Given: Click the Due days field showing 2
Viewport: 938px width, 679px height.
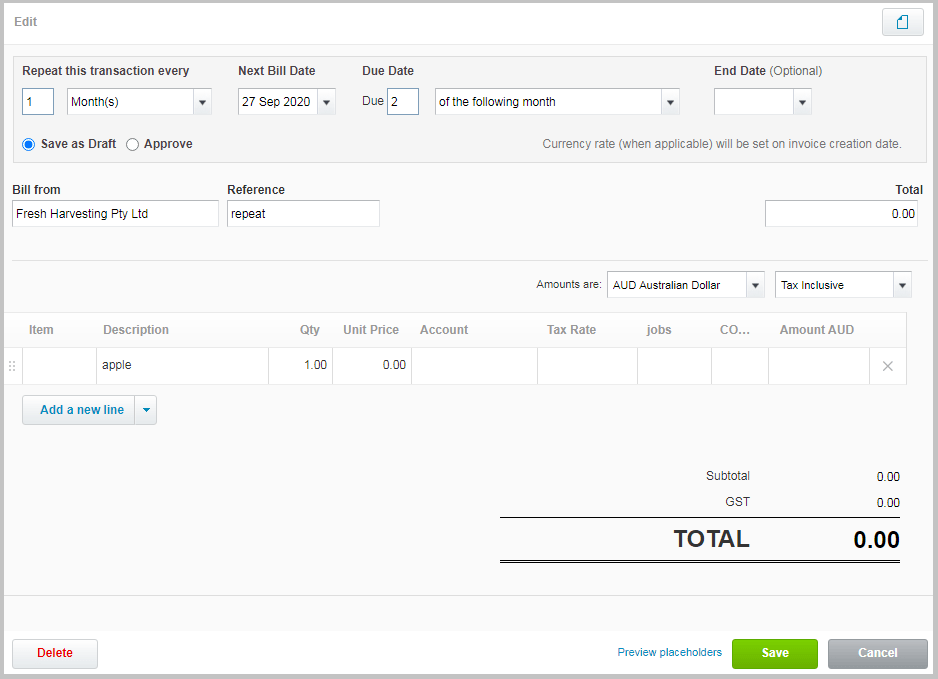Looking at the screenshot, I should tap(403, 101).
